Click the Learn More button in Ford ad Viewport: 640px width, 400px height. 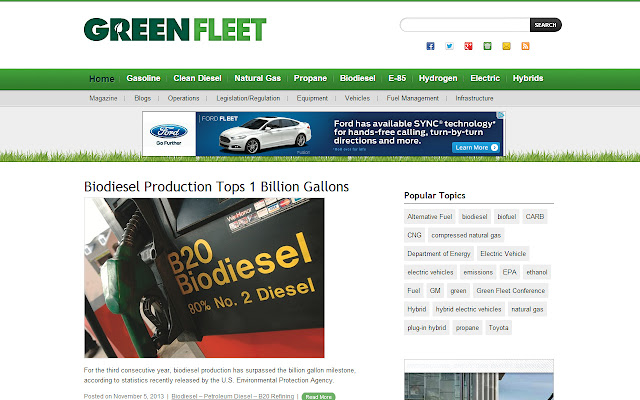pyautogui.click(x=474, y=148)
